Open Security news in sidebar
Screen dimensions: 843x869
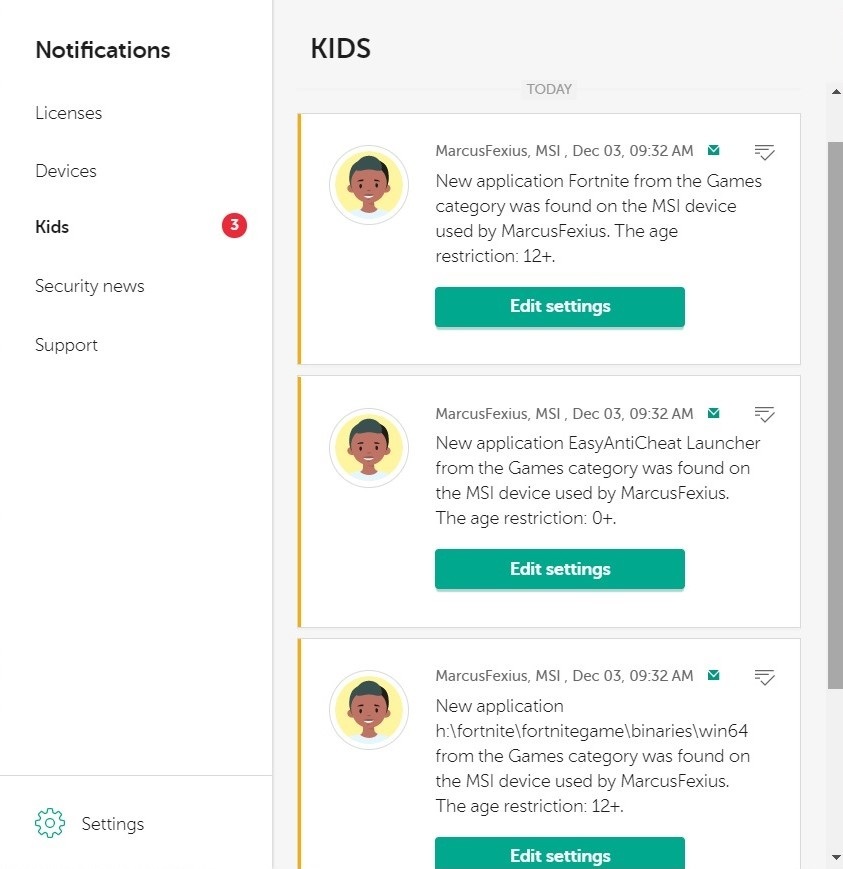89,286
